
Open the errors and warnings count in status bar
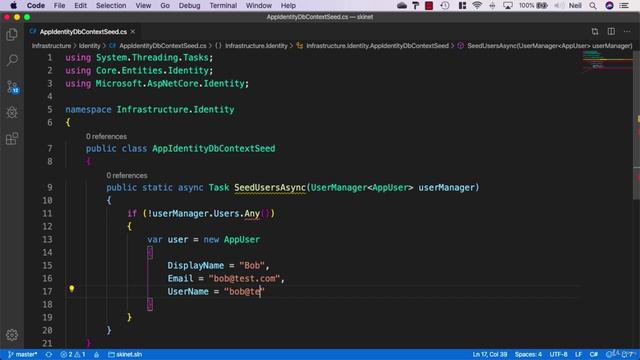(73, 354)
